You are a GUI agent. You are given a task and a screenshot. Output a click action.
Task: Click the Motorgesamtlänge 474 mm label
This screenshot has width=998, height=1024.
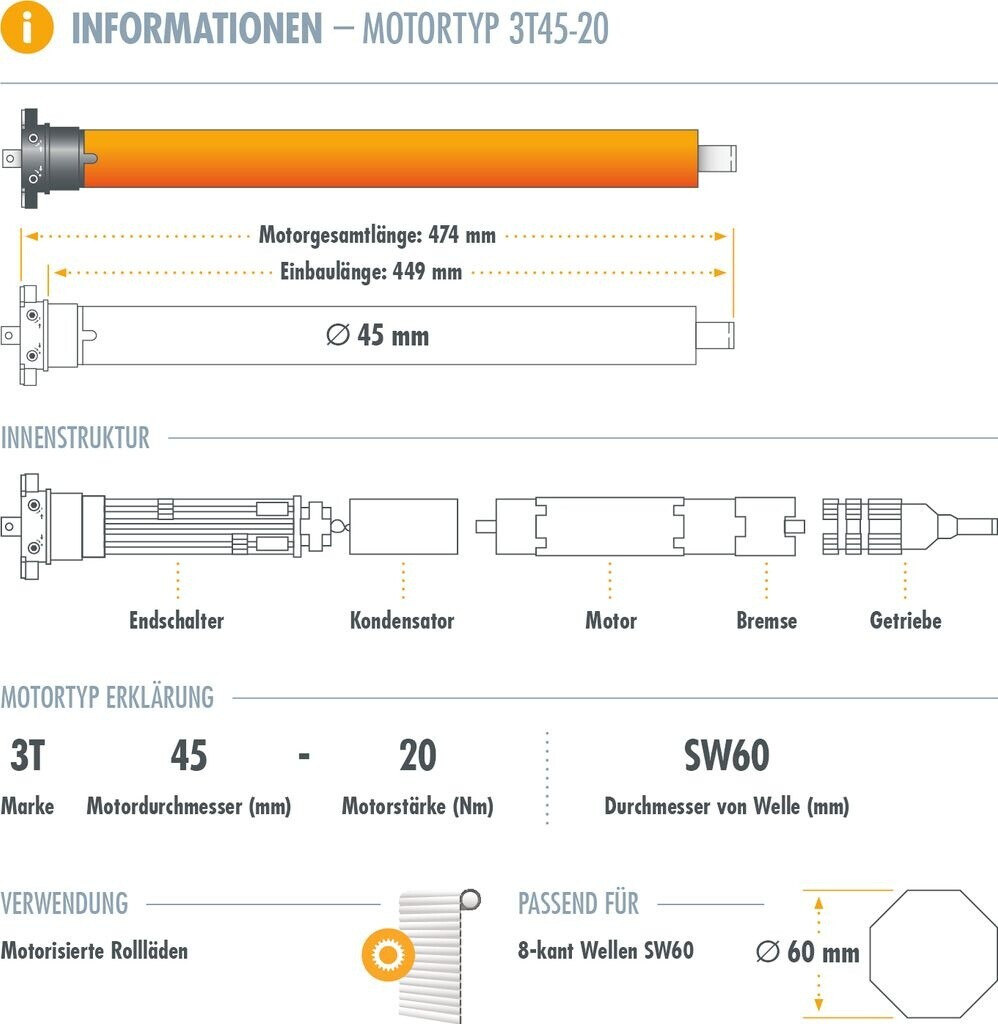(x=377, y=236)
